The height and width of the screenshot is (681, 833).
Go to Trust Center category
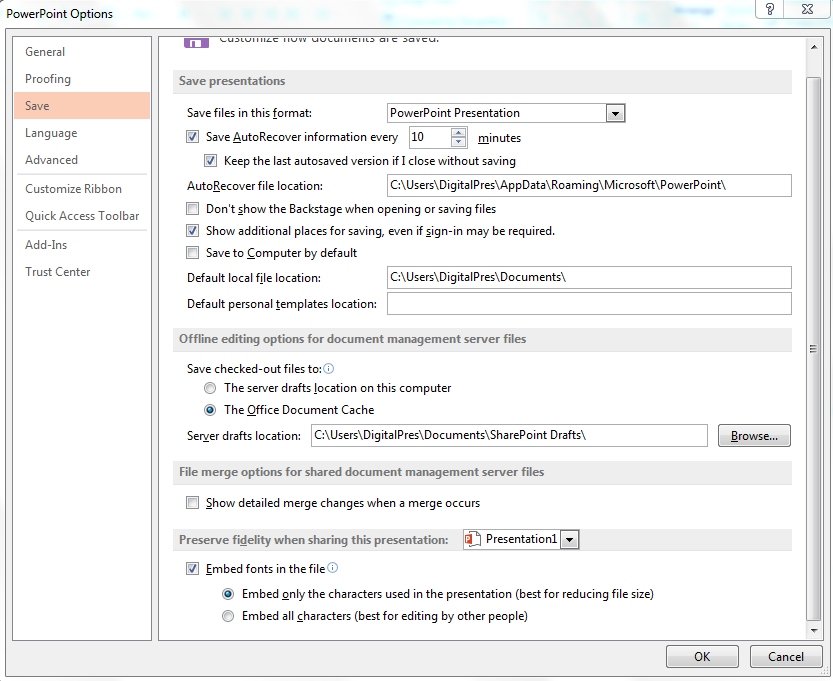pos(58,272)
